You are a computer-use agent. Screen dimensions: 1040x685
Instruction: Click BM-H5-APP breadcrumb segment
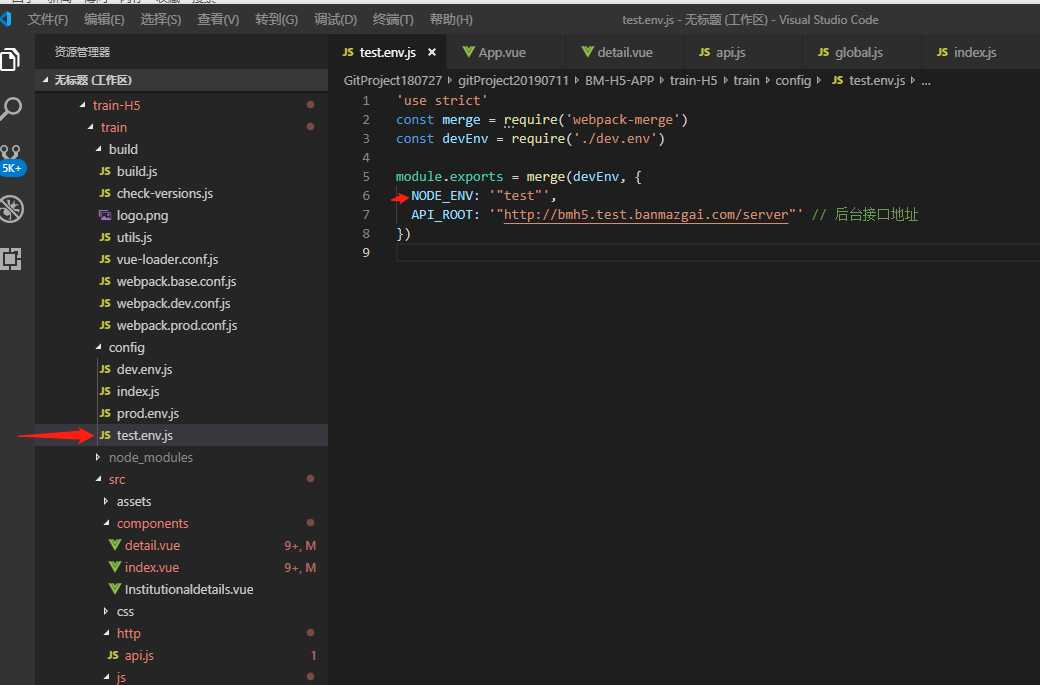click(x=619, y=80)
